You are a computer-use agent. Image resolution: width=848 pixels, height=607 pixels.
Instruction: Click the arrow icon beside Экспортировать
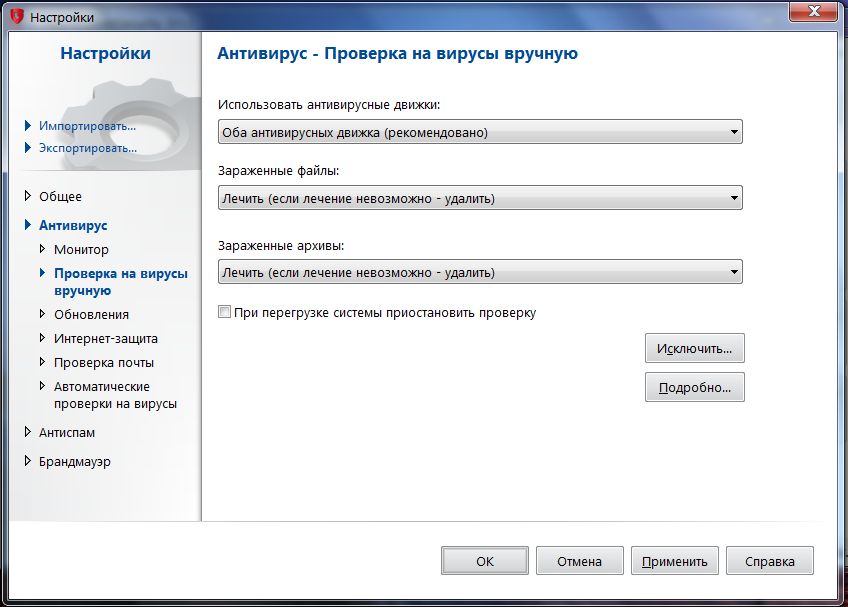click(x=28, y=148)
